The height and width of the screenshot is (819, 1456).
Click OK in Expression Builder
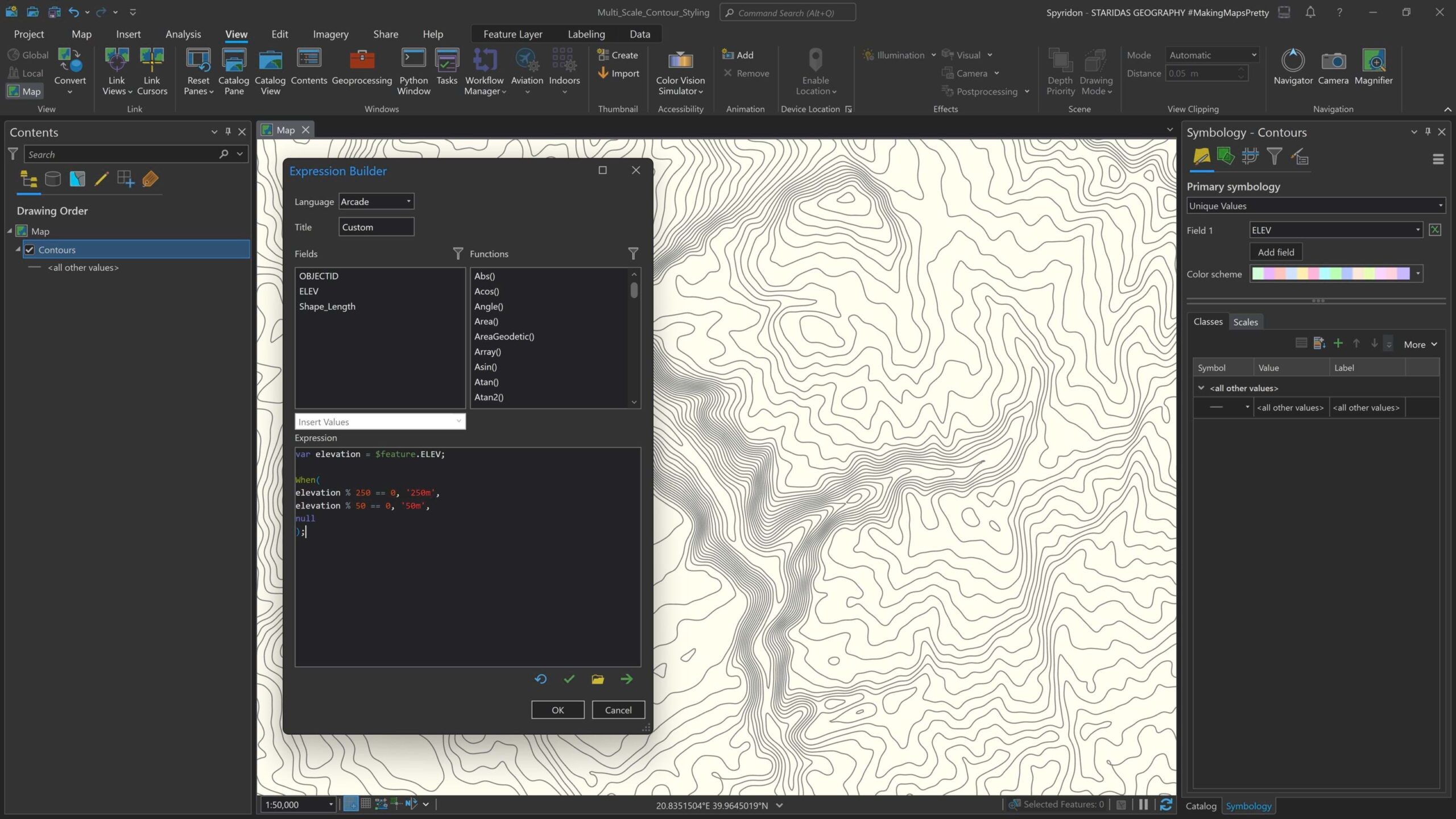click(x=557, y=710)
